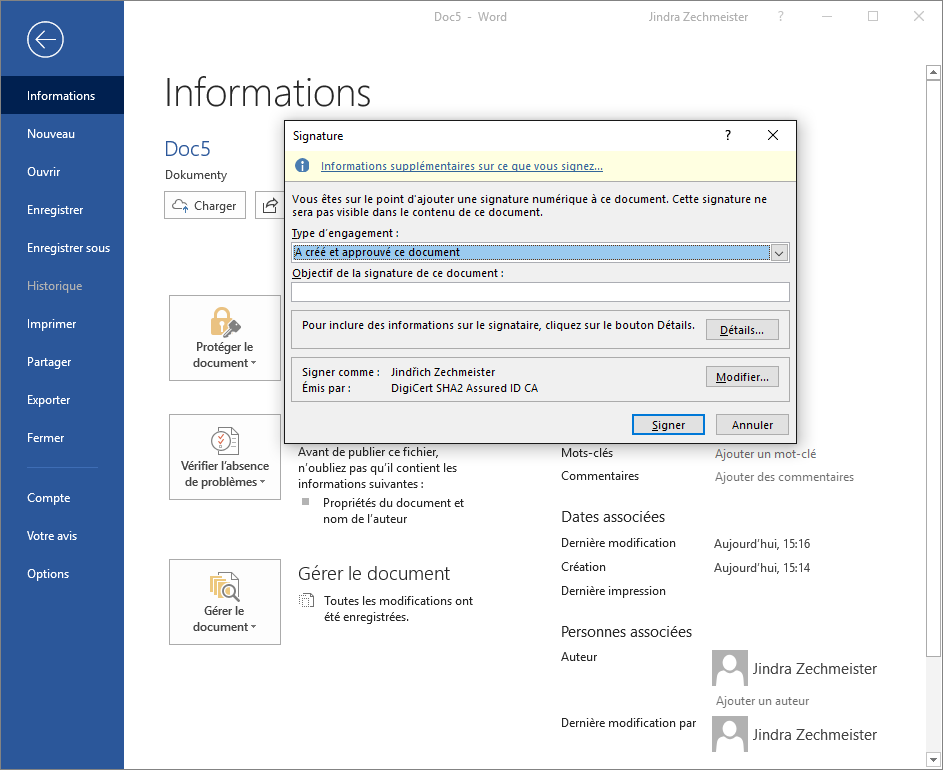Image resolution: width=943 pixels, height=770 pixels.
Task: Click Modifier... to change certificate
Action: pyautogui.click(x=742, y=377)
